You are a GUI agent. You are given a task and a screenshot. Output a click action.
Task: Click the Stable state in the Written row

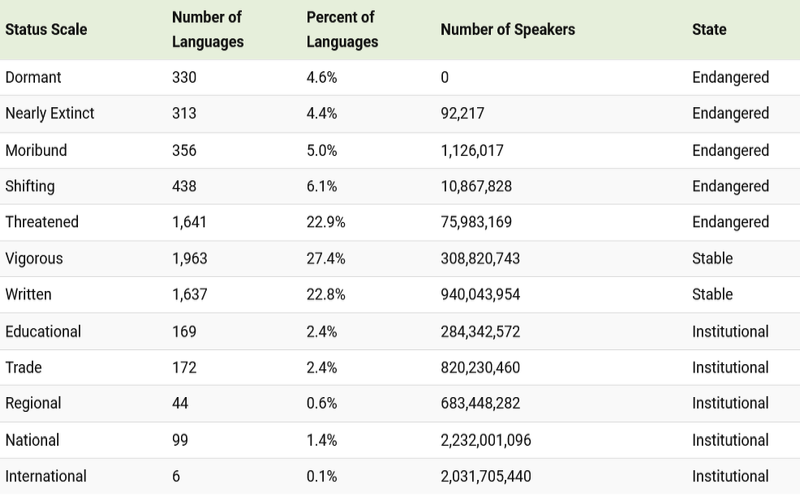click(x=712, y=295)
